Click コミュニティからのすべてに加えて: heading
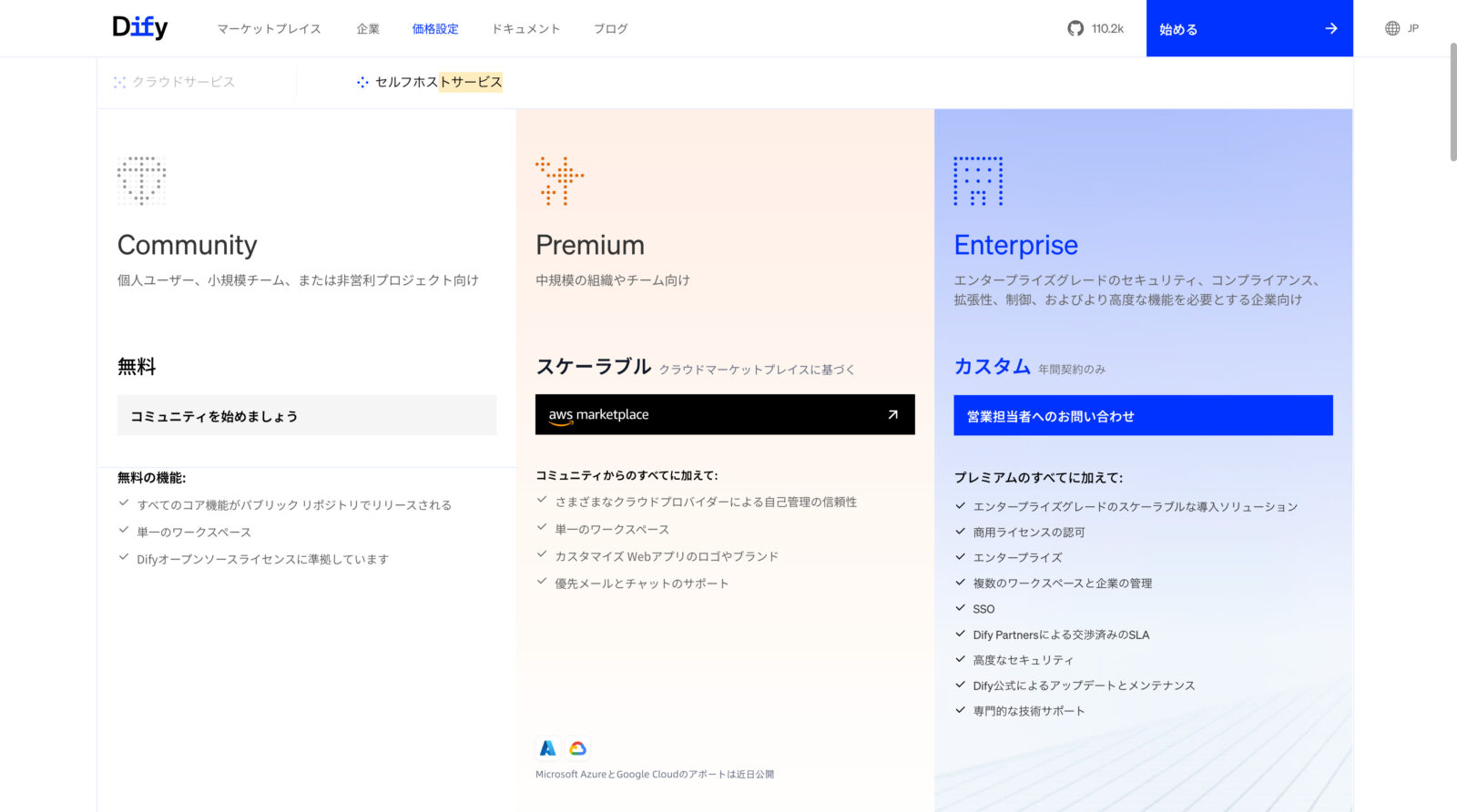Image resolution: width=1457 pixels, height=812 pixels. click(x=627, y=475)
